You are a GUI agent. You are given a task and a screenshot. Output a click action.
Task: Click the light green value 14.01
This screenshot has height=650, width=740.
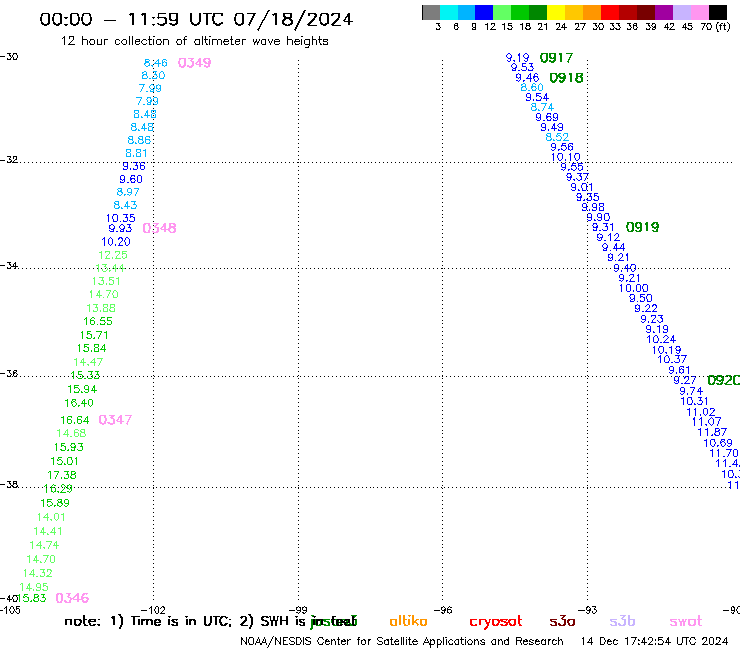click(x=51, y=517)
